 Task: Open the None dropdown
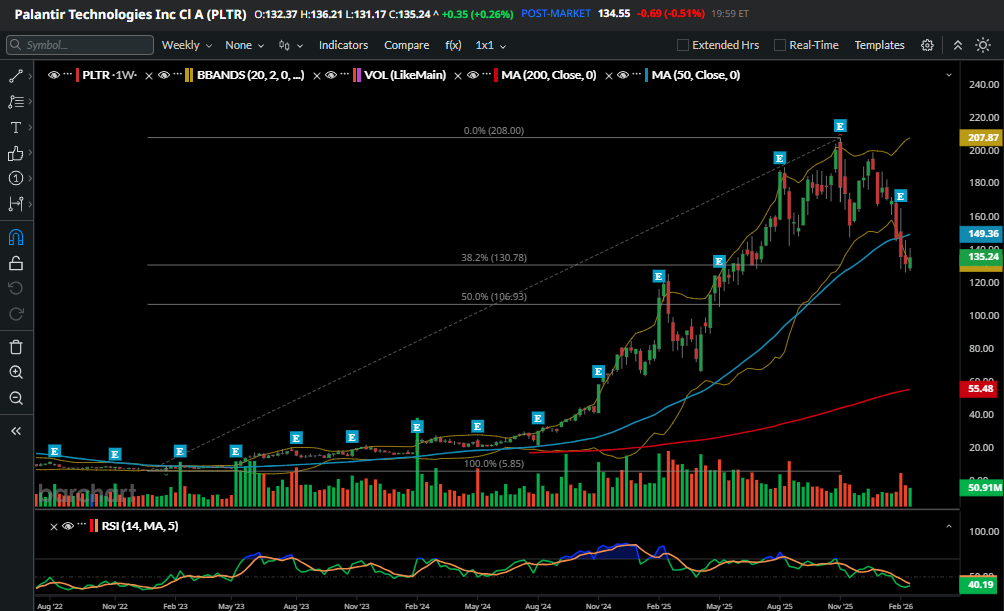point(244,45)
